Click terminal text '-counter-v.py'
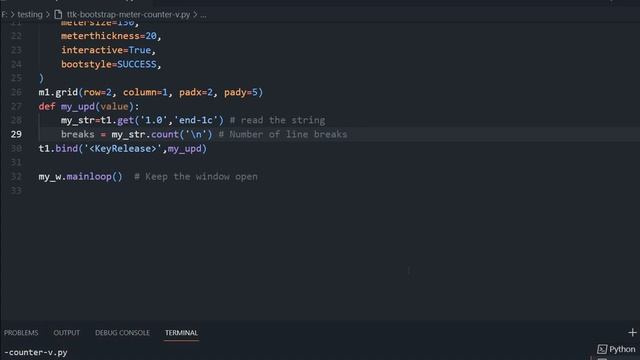This screenshot has width=640, height=360. tap(36, 352)
